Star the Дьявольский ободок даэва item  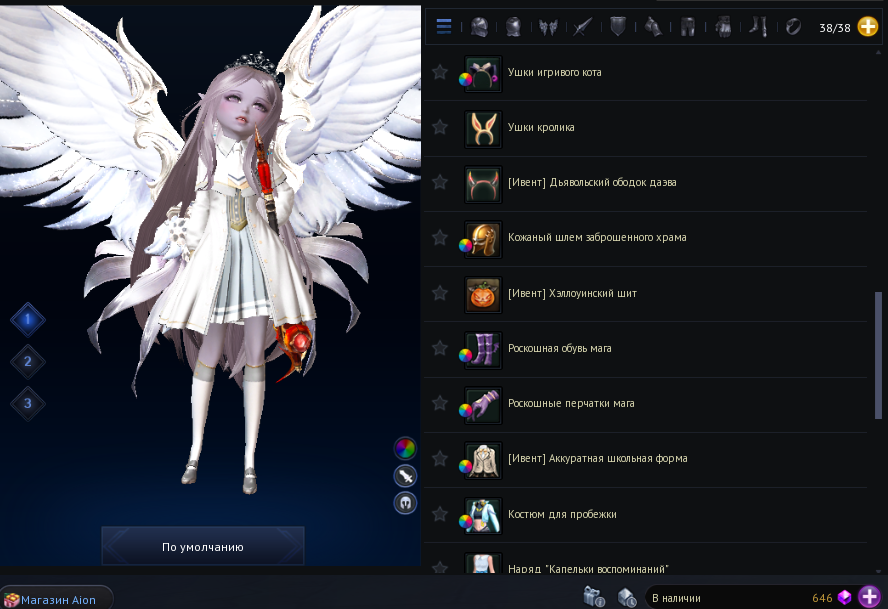click(439, 182)
